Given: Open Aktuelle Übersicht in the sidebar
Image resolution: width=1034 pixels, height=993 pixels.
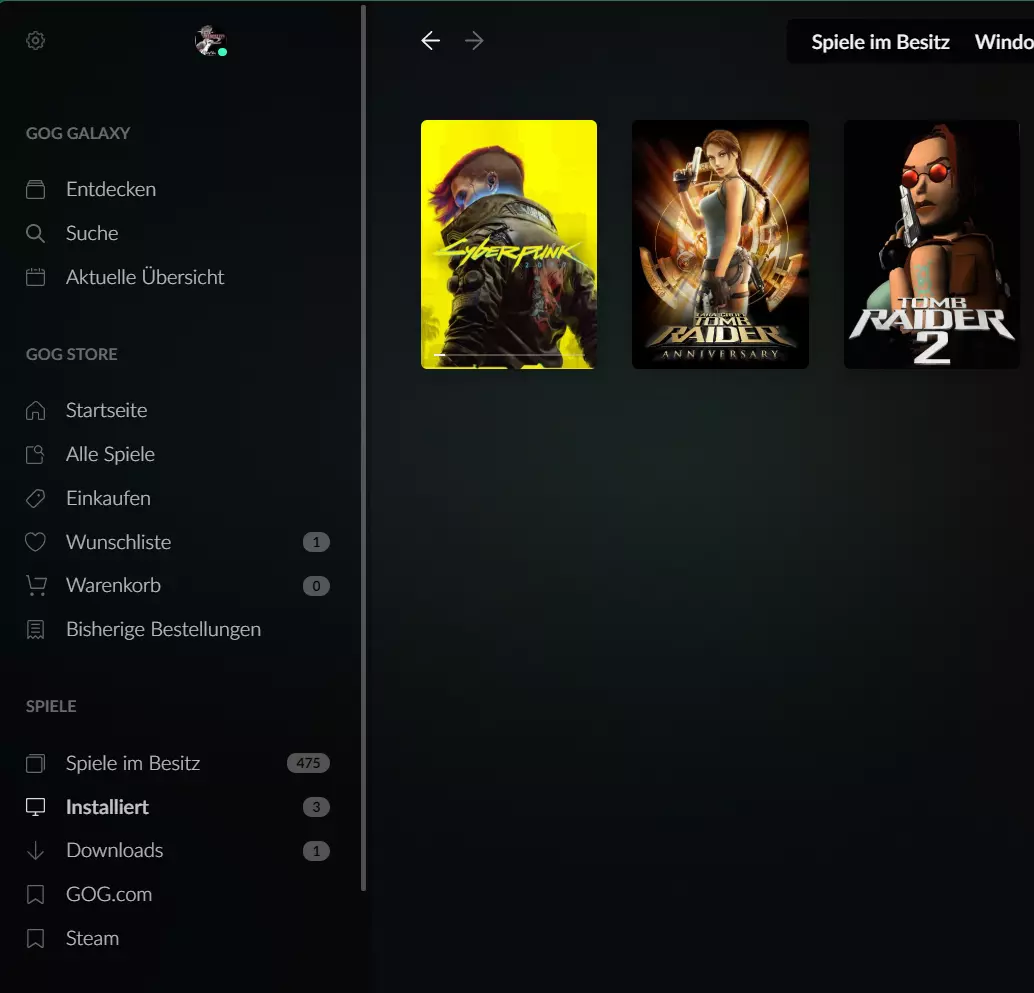Looking at the screenshot, I should [145, 277].
